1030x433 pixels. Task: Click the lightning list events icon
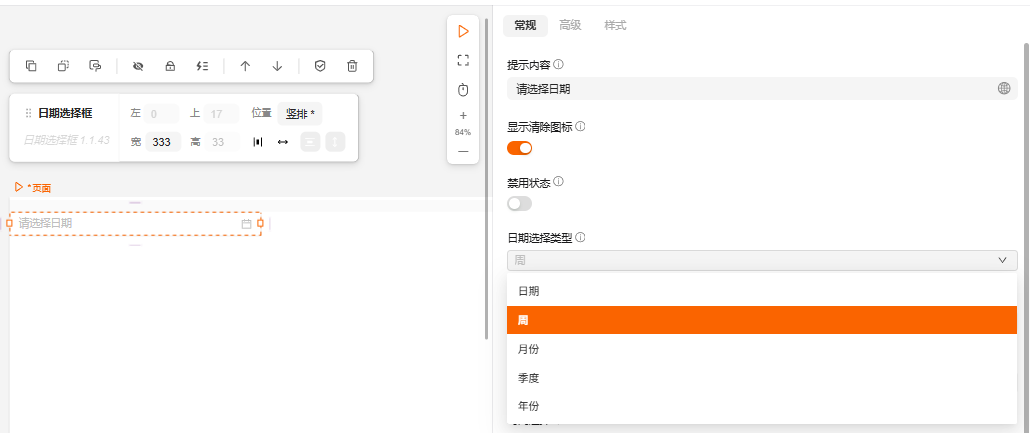[202, 66]
